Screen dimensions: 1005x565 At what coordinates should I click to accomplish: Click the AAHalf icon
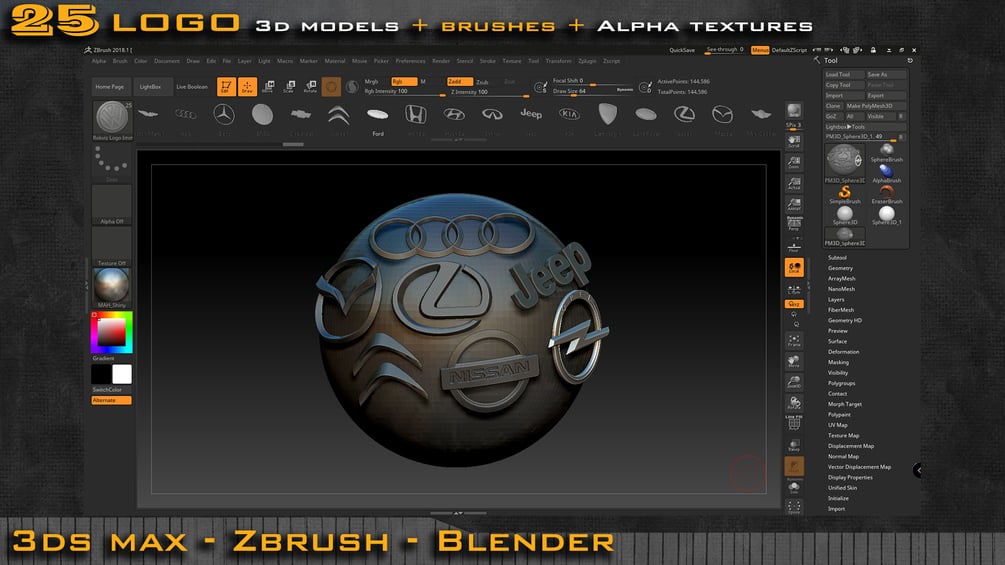pyautogui.click(x=794, y=205)
